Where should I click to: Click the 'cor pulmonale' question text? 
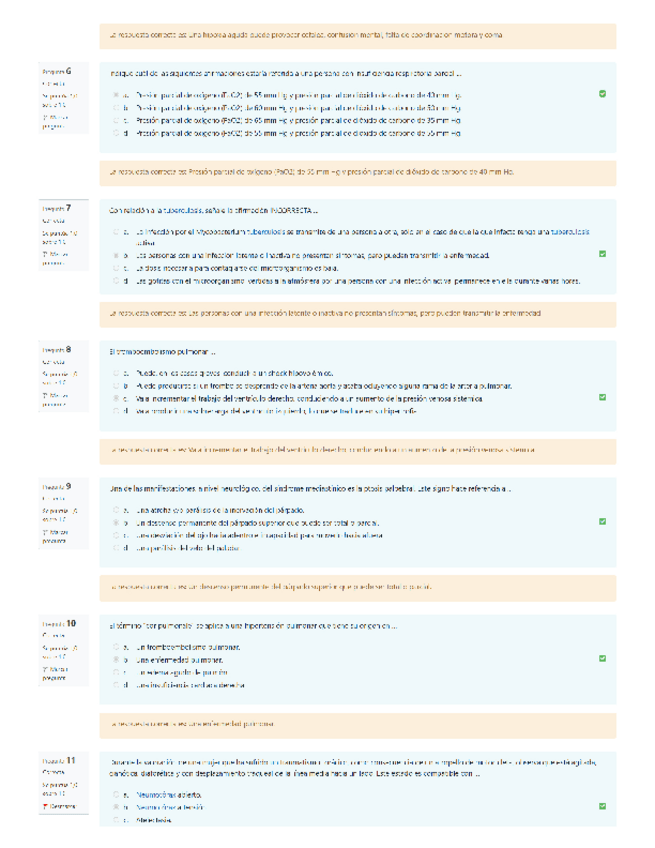[253, 626]
